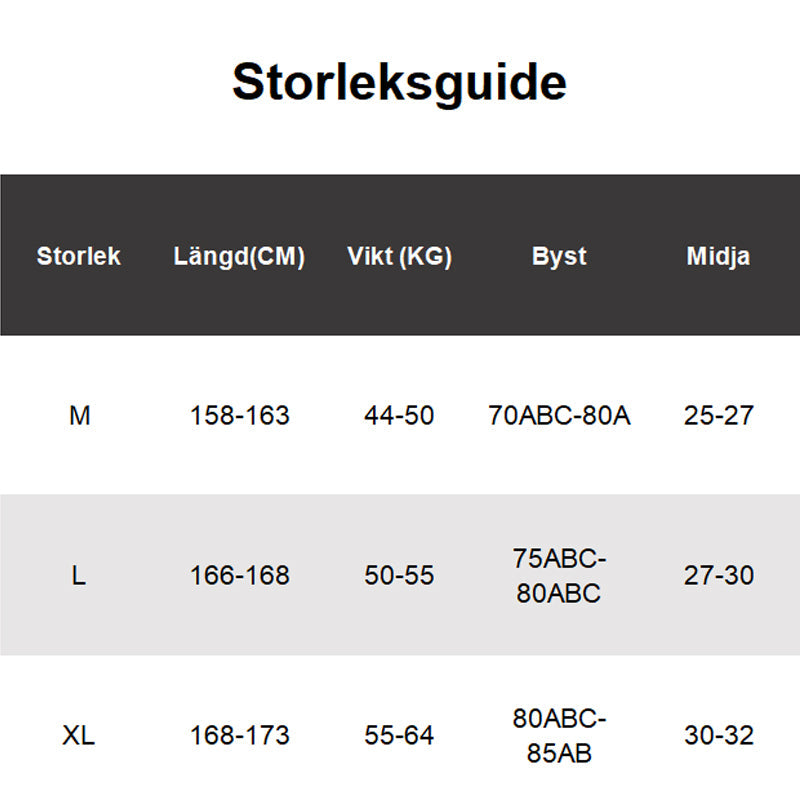Select the Byst column header
The width and height of the screenshot is (800, 800).
[559, 256]
